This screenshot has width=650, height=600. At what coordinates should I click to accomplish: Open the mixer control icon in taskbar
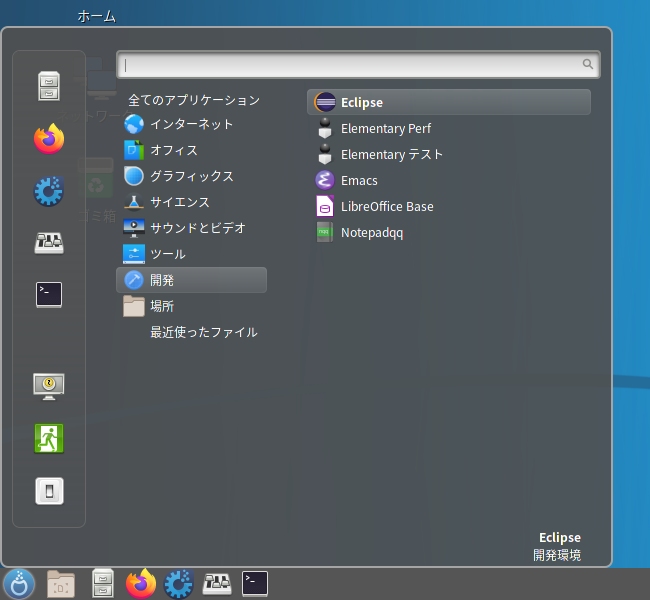[217, 584]
